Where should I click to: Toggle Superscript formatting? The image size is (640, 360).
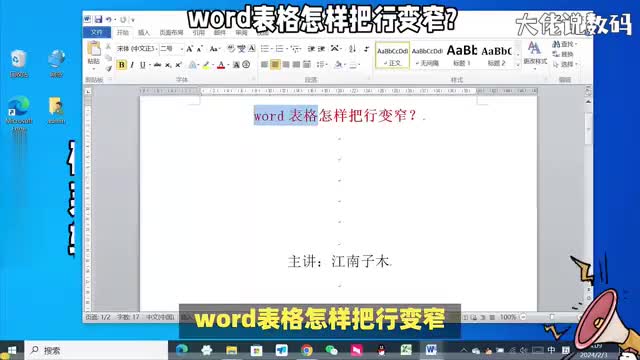178,65
